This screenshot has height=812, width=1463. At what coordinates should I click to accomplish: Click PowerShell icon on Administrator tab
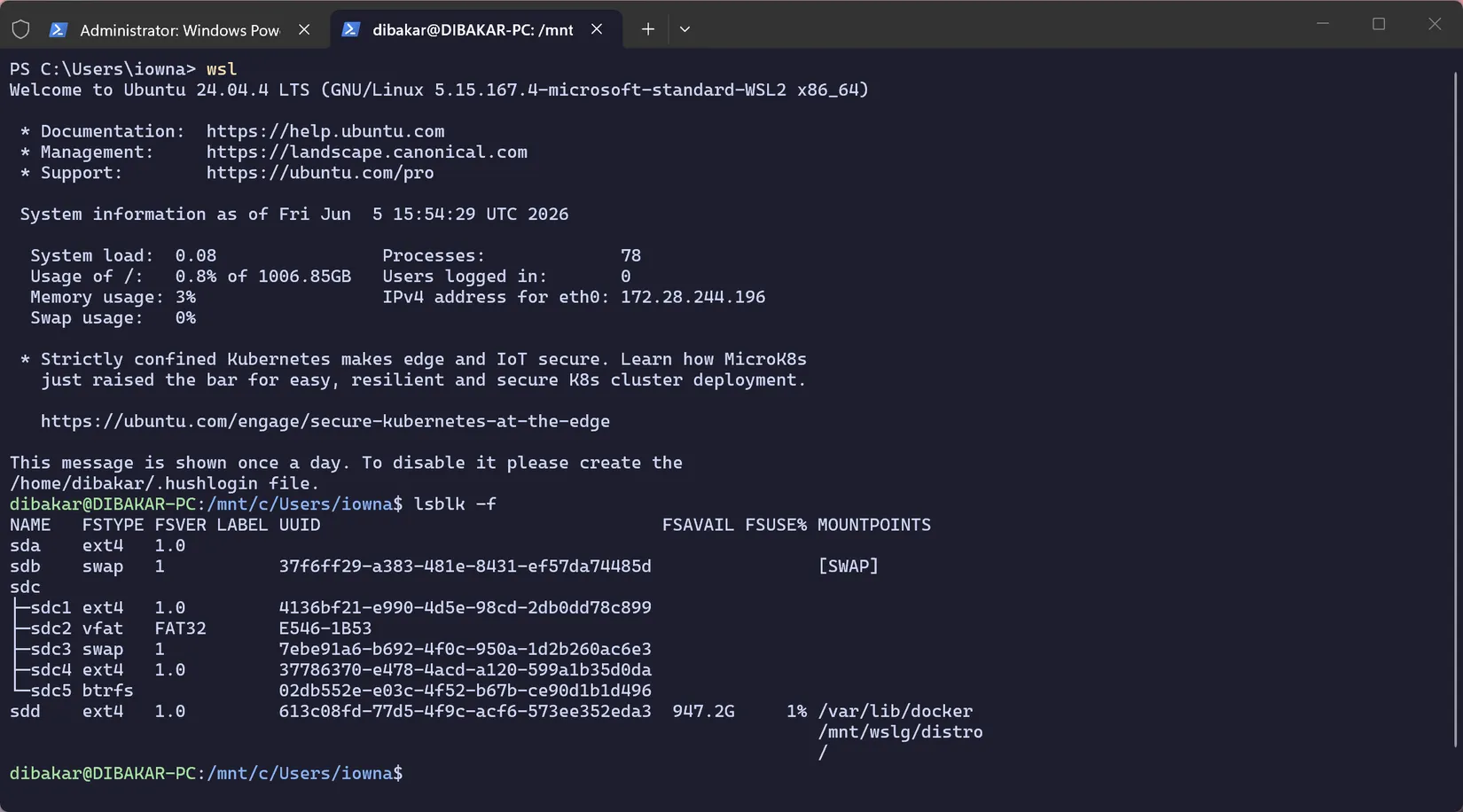click(x=58, y=29)
